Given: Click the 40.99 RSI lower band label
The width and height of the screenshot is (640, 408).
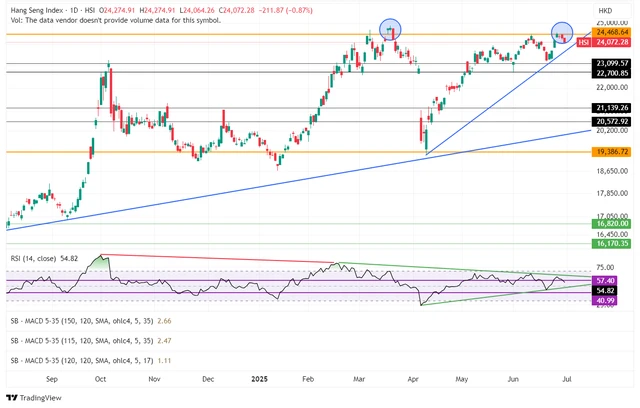Looking at the screenshot, I should [x=605, y=301].
